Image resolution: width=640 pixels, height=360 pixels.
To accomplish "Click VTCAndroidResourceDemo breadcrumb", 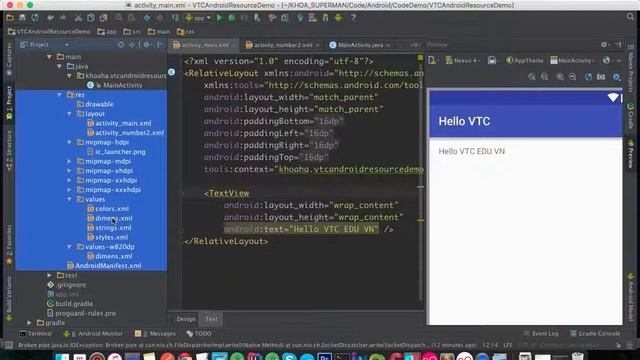I will (49, 31).
